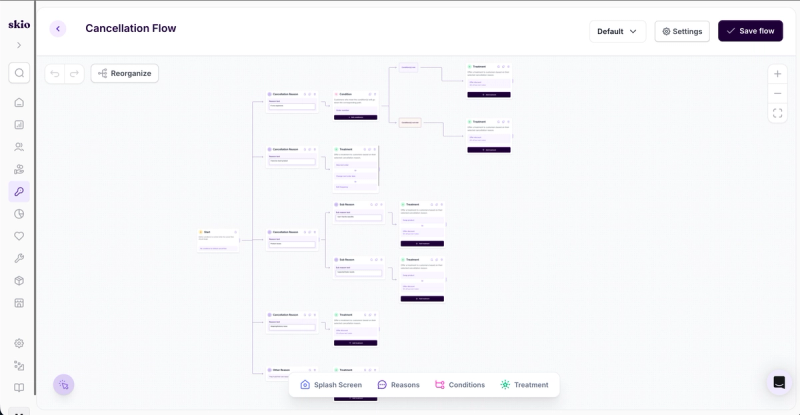The image size is (800, 415).
Task: Zoom out with the minus button
Action: pyautogui.click(x=777, y=93)
